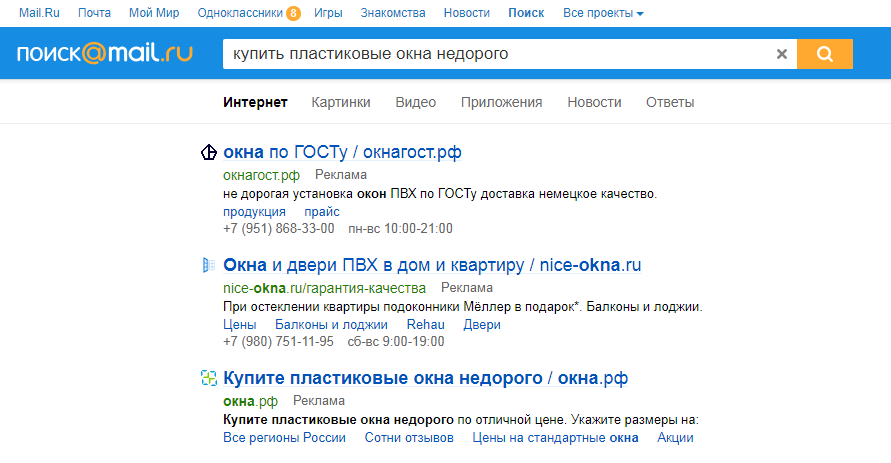Expand the Все проекты dropdown
This screenshot has height=463, width=891.
tap(603, 13)
